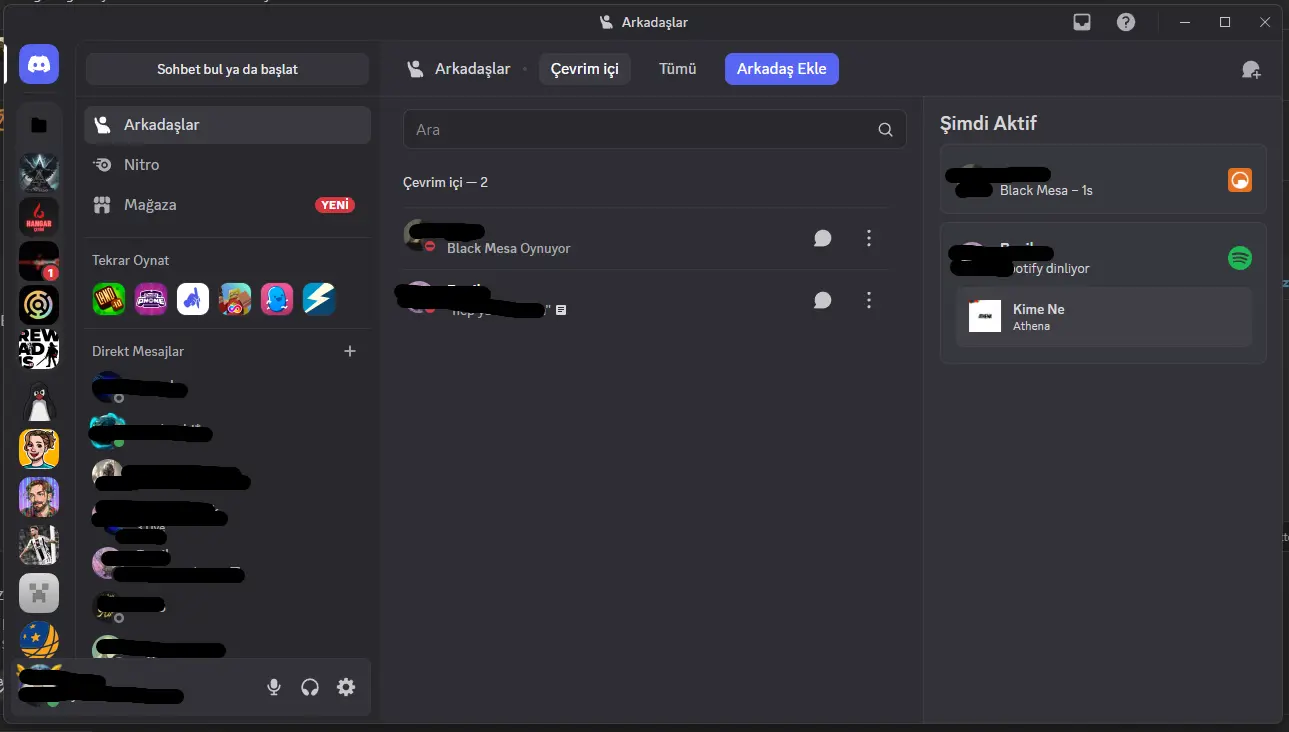Viewport: 1289px width, 732px height.
Task: Open the blue globe with stars server
Action: [39, 640]
